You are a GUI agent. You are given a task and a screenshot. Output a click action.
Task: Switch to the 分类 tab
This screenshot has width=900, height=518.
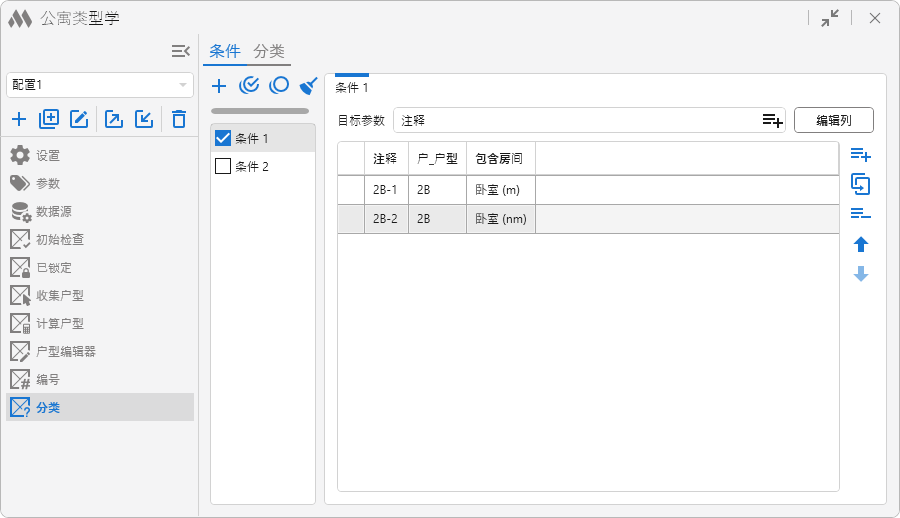[x=269, y=51]
